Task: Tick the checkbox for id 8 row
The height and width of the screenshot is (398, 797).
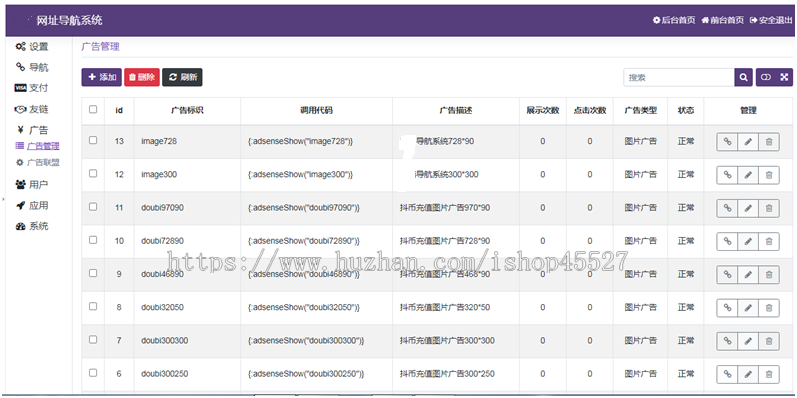Action: pyautogui.click(x=93, y=306)
